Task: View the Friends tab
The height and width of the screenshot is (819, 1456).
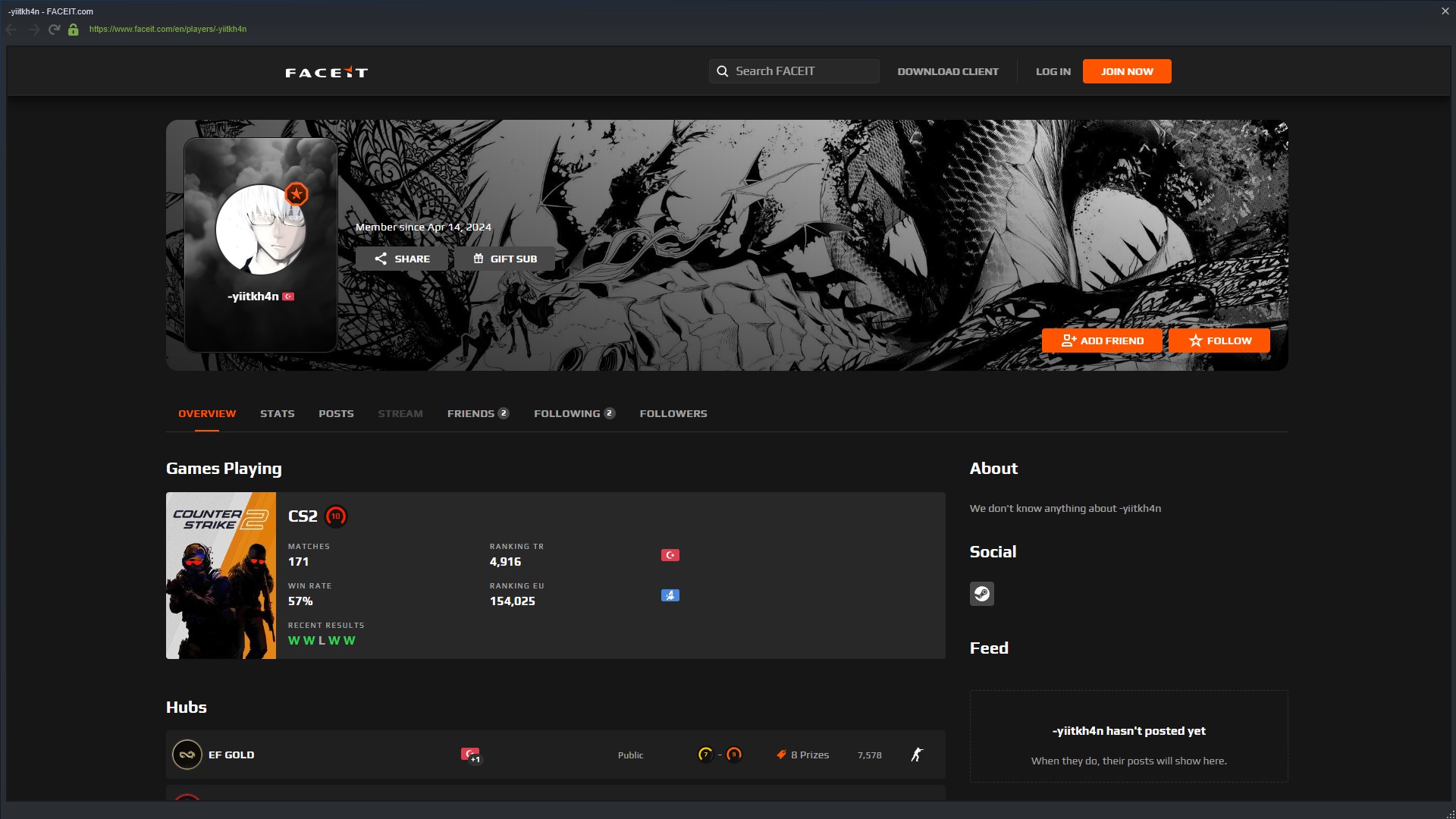Action: (x=478, y=413)
